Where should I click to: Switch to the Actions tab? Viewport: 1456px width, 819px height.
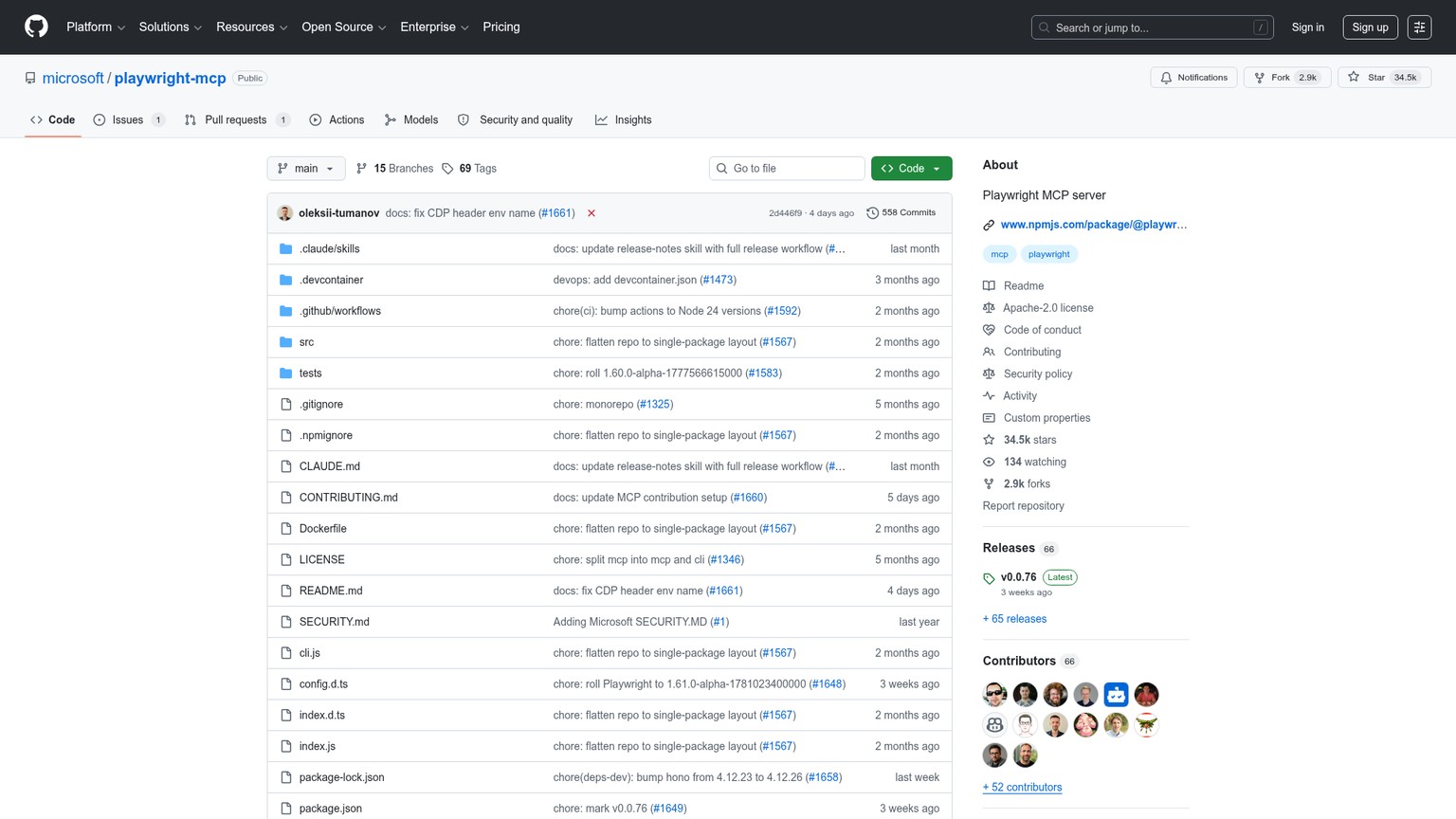point(337,120)
